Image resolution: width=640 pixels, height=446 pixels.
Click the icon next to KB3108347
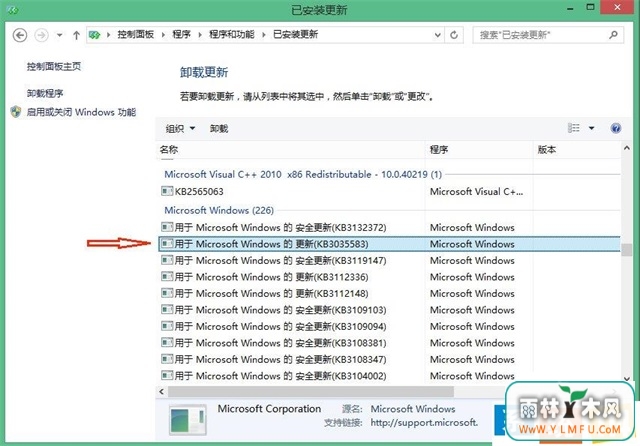(167, 359)
